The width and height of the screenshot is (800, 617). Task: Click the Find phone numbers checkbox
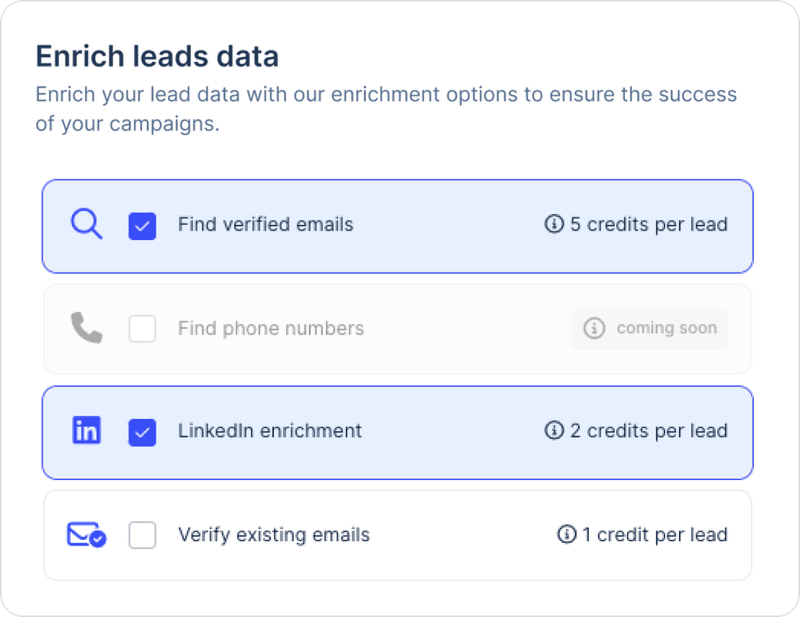(142, 329)
